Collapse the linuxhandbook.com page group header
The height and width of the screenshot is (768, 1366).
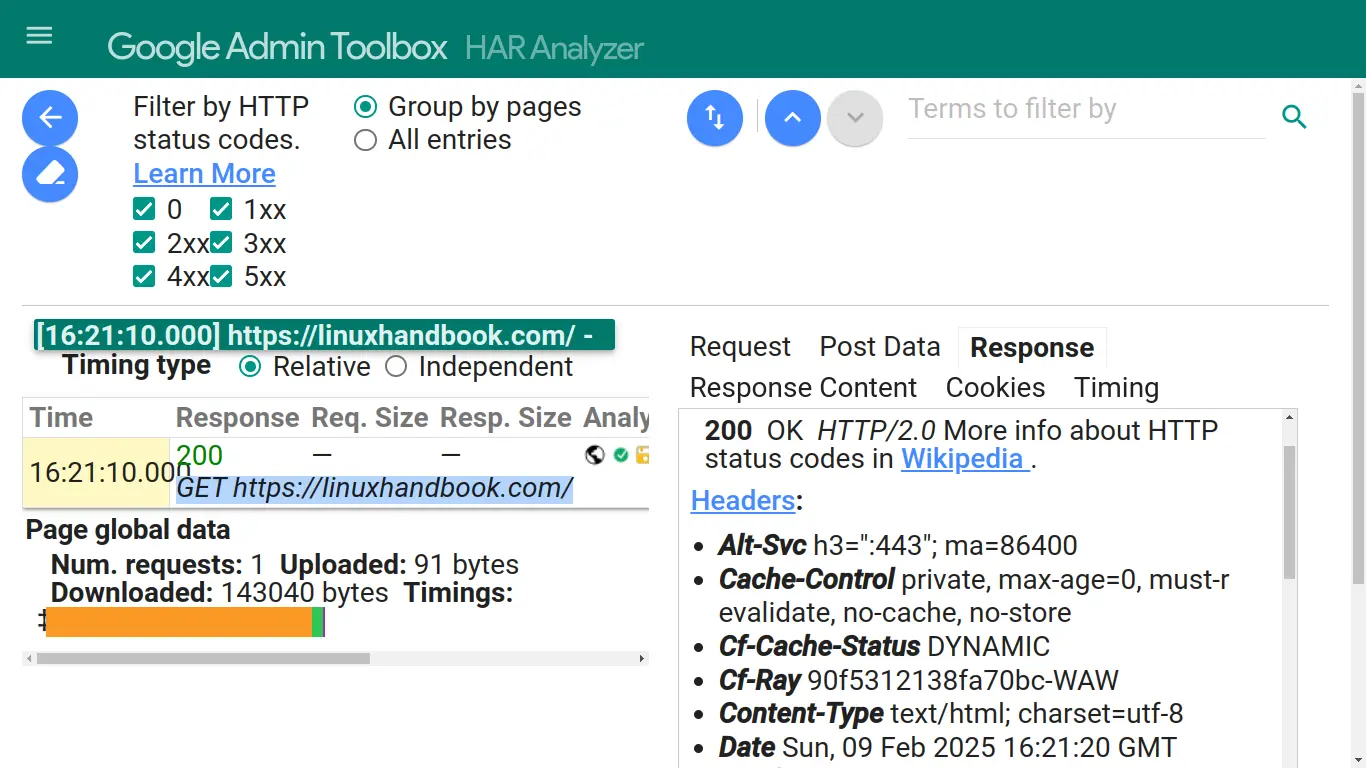pyautogui.click(x=324, y=335)
